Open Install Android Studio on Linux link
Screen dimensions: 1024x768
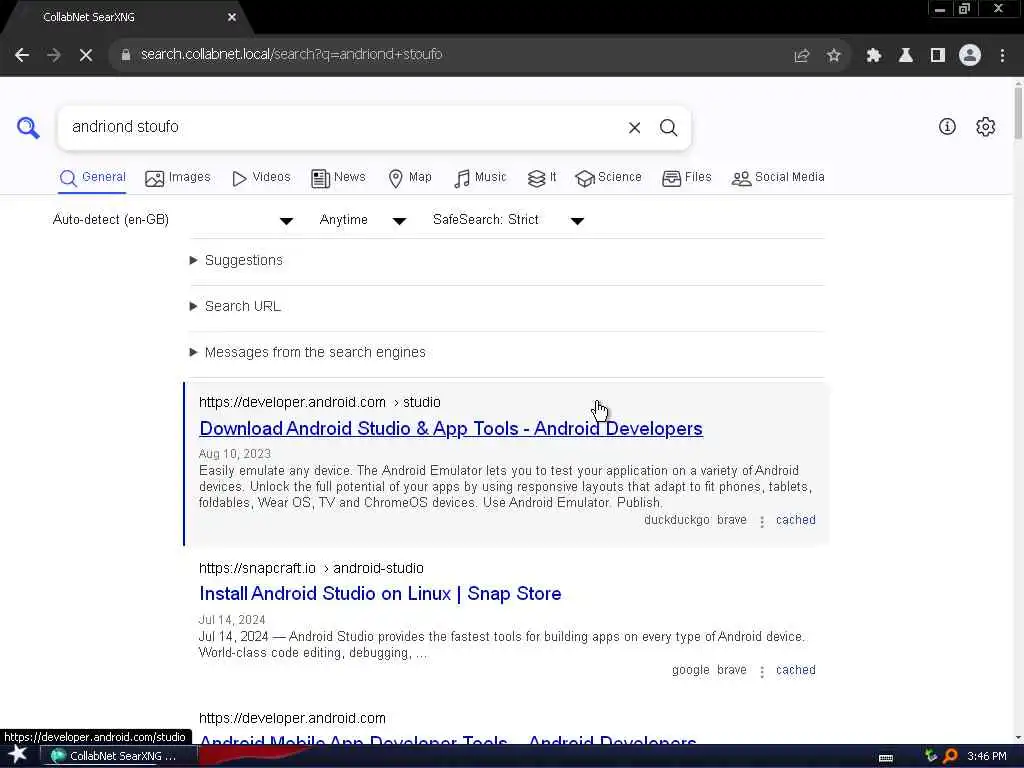[x=380, y=594]
